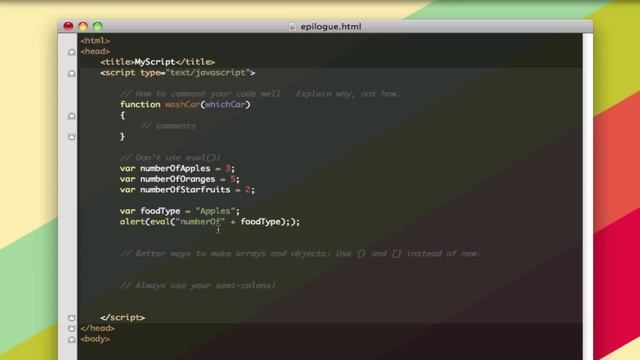Click the "Apples" string literal
The width and height of the screenshot is (640, 360).
(216, 211)
